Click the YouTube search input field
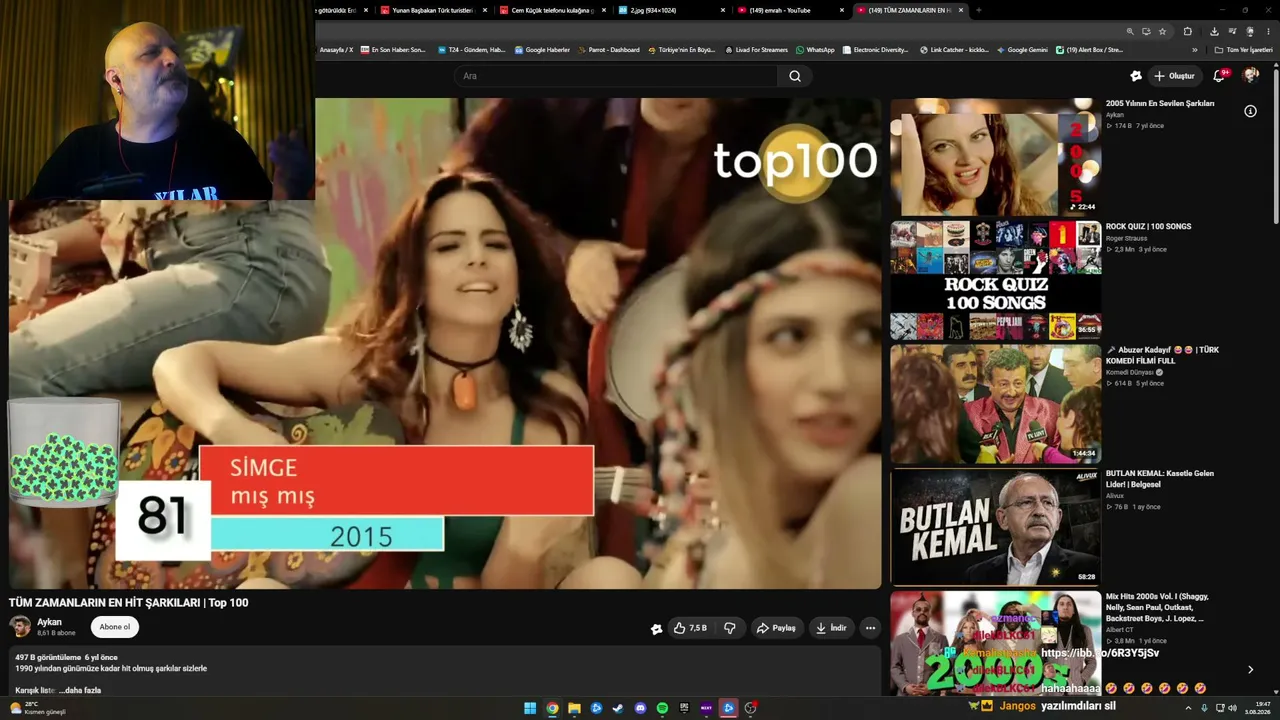Screen dimensions: 1280x720 616,76
